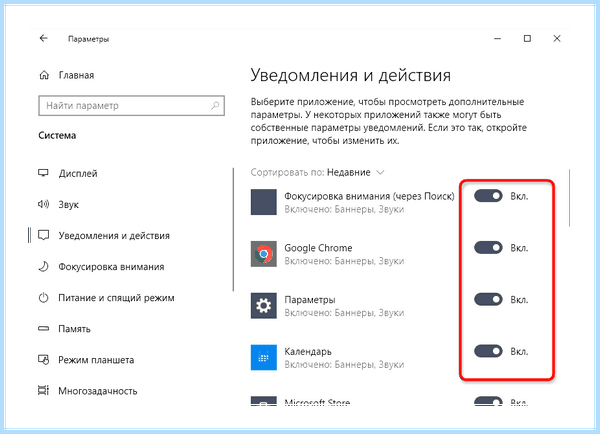The image size is (600, 434).
Task: Open the Сортировать по: Недавние dropdown
Action: coord(317,173)
